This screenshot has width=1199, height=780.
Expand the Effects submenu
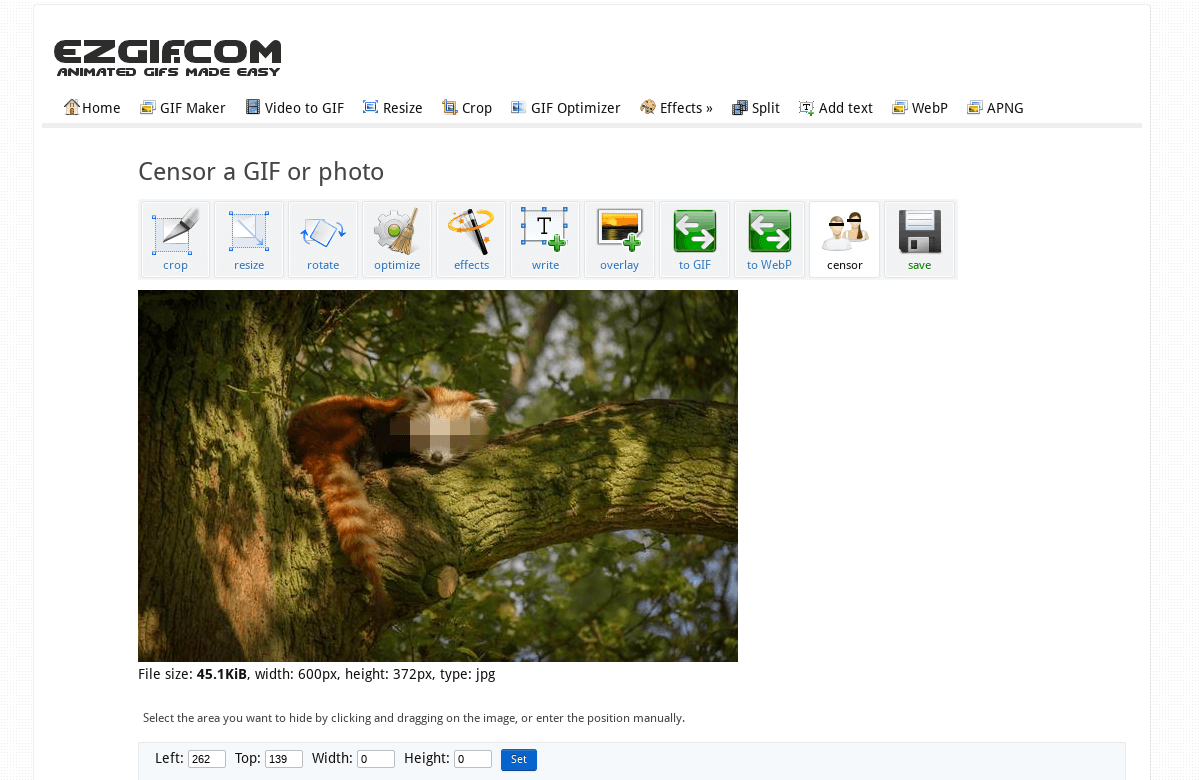point(676,107)
